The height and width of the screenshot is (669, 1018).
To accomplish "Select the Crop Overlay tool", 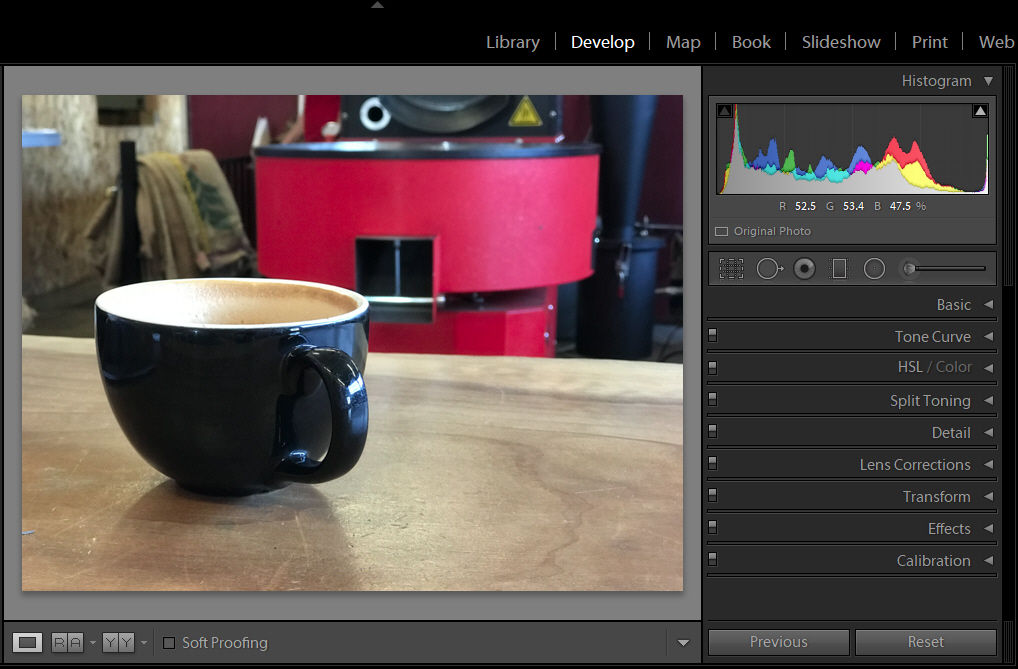I will click(731, 268).
